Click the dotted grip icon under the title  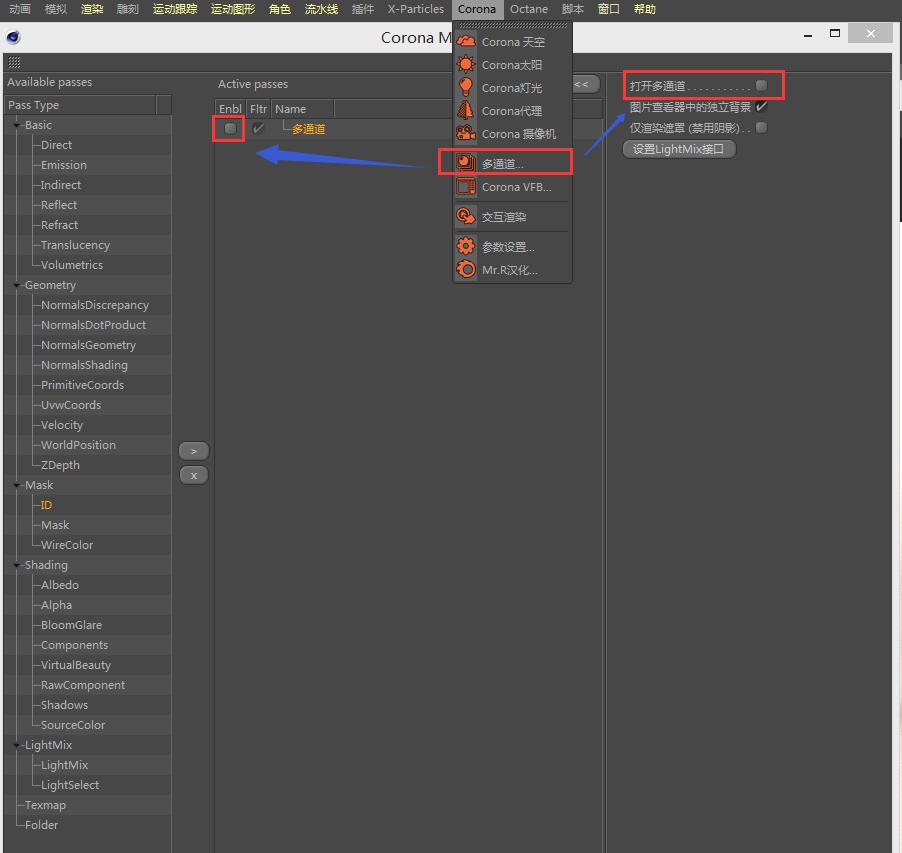(14, 62)
